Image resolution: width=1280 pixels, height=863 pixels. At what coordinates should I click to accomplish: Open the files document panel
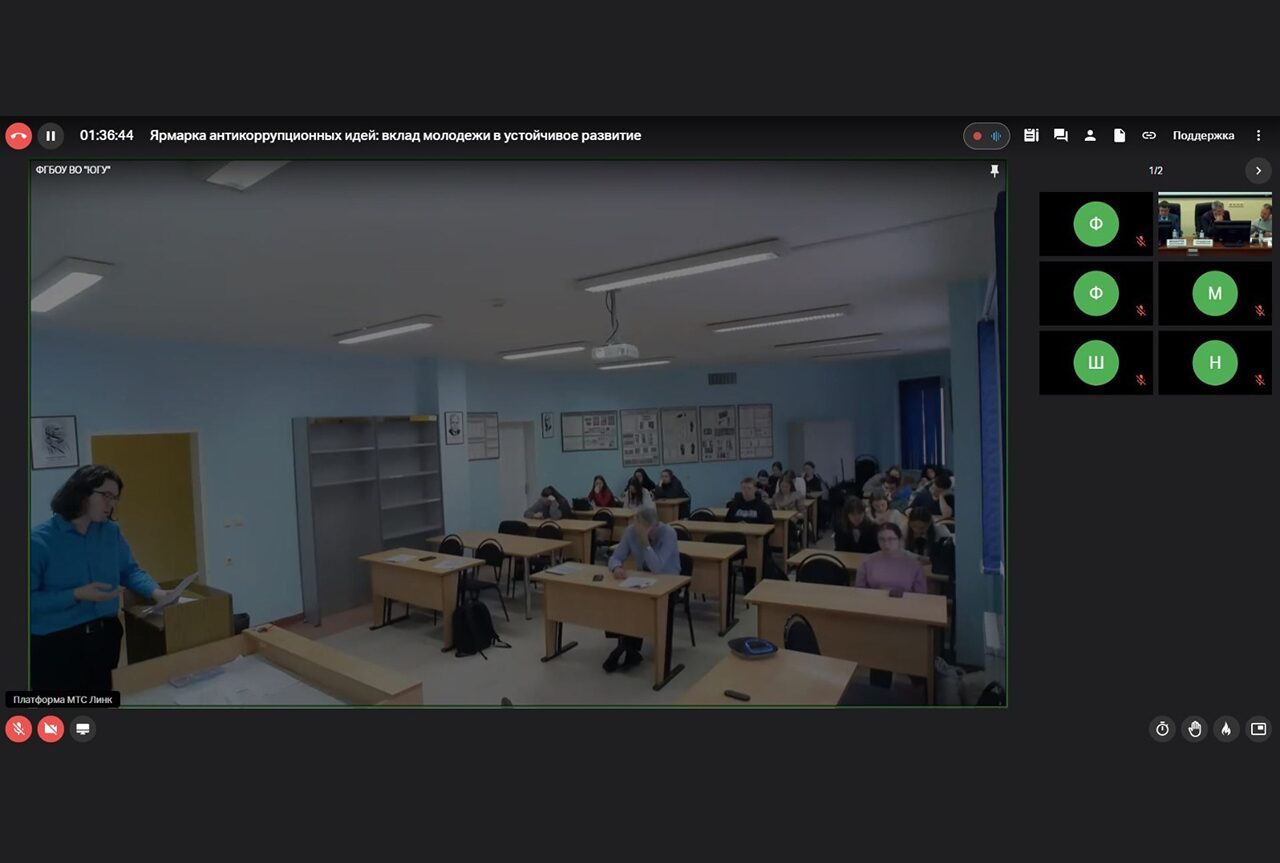(x=1120, y=136)
